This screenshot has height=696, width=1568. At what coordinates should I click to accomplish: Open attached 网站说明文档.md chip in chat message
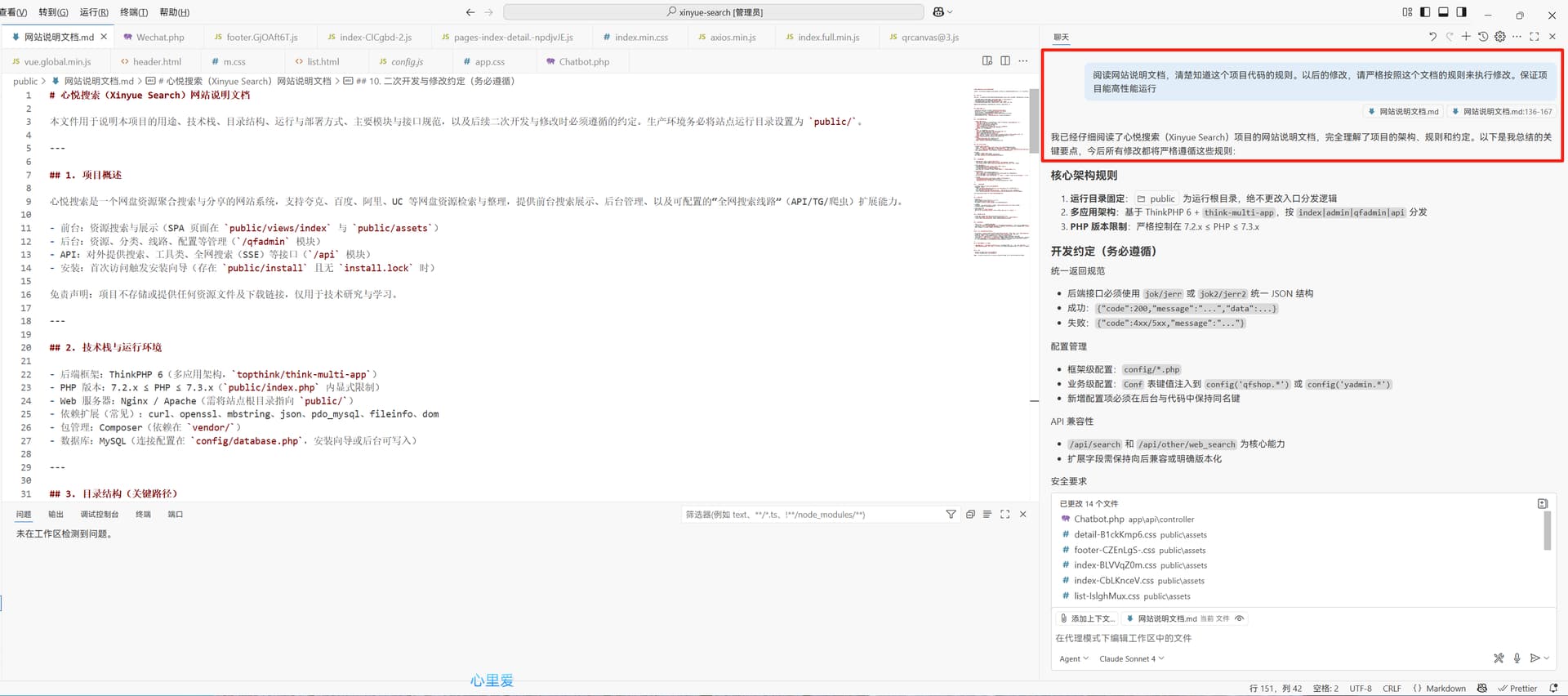pos(1403,112)
